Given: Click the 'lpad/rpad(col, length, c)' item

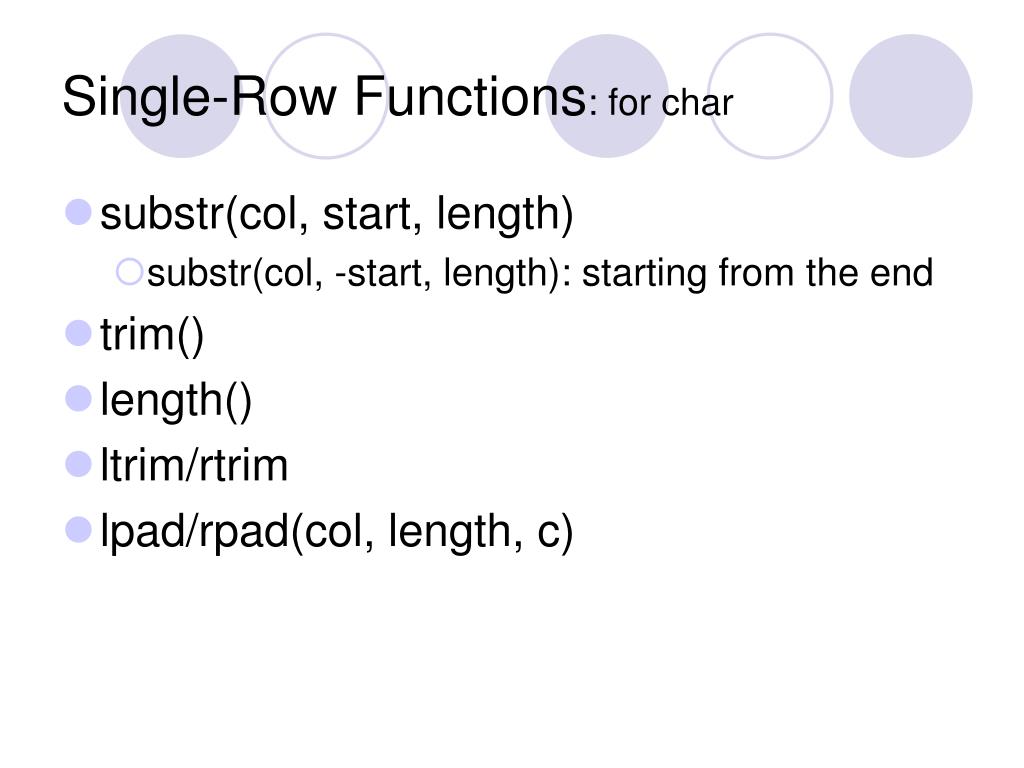Looking at the screenshot, I should coord(337,532).
